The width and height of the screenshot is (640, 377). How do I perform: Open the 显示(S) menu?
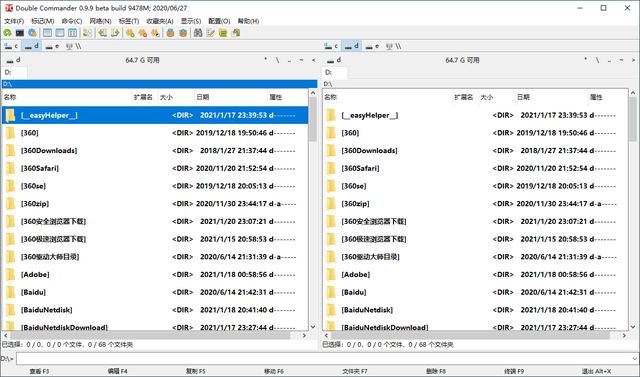[x=191, y=21]
